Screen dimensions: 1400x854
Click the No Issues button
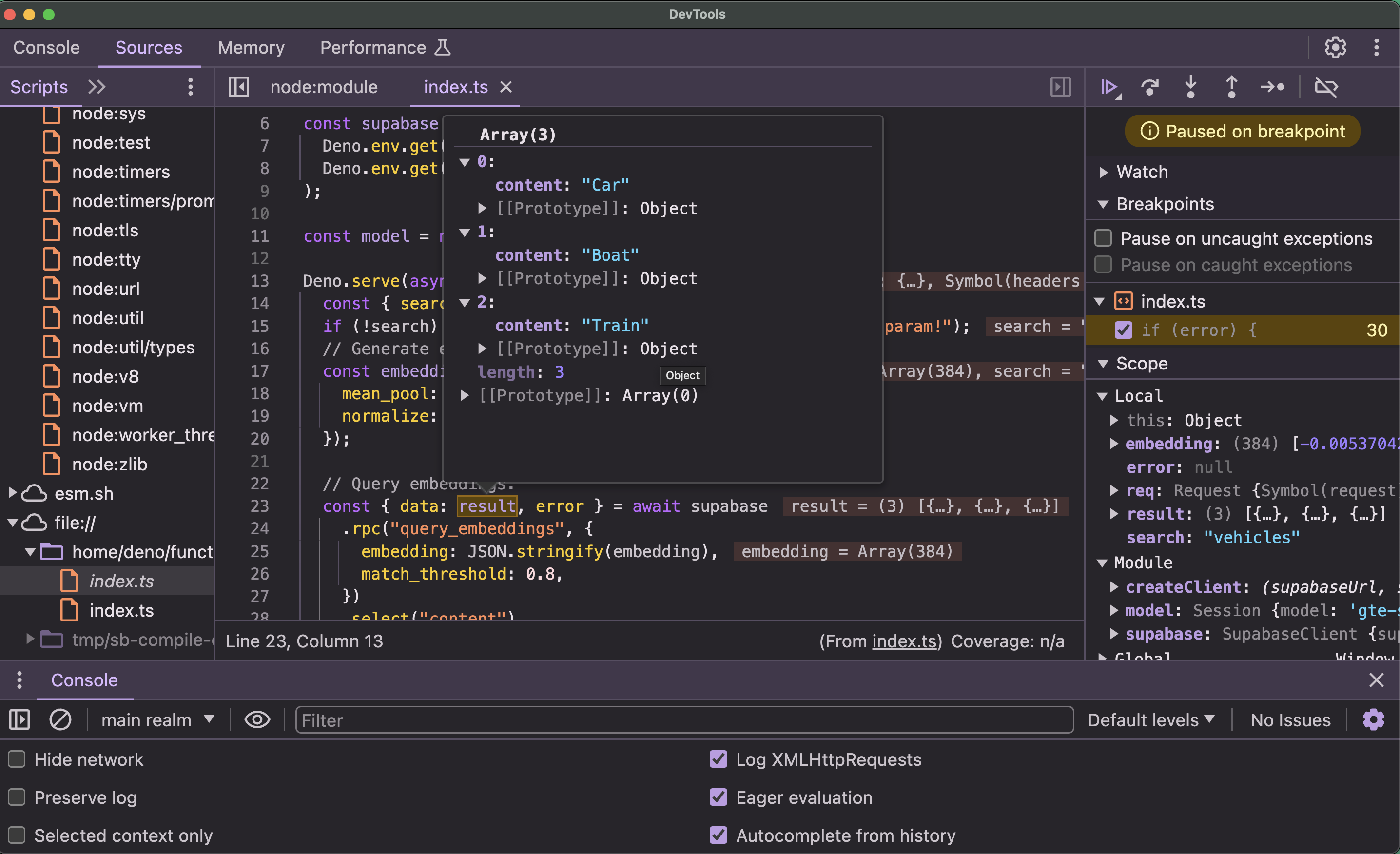tap(1290, 719)
